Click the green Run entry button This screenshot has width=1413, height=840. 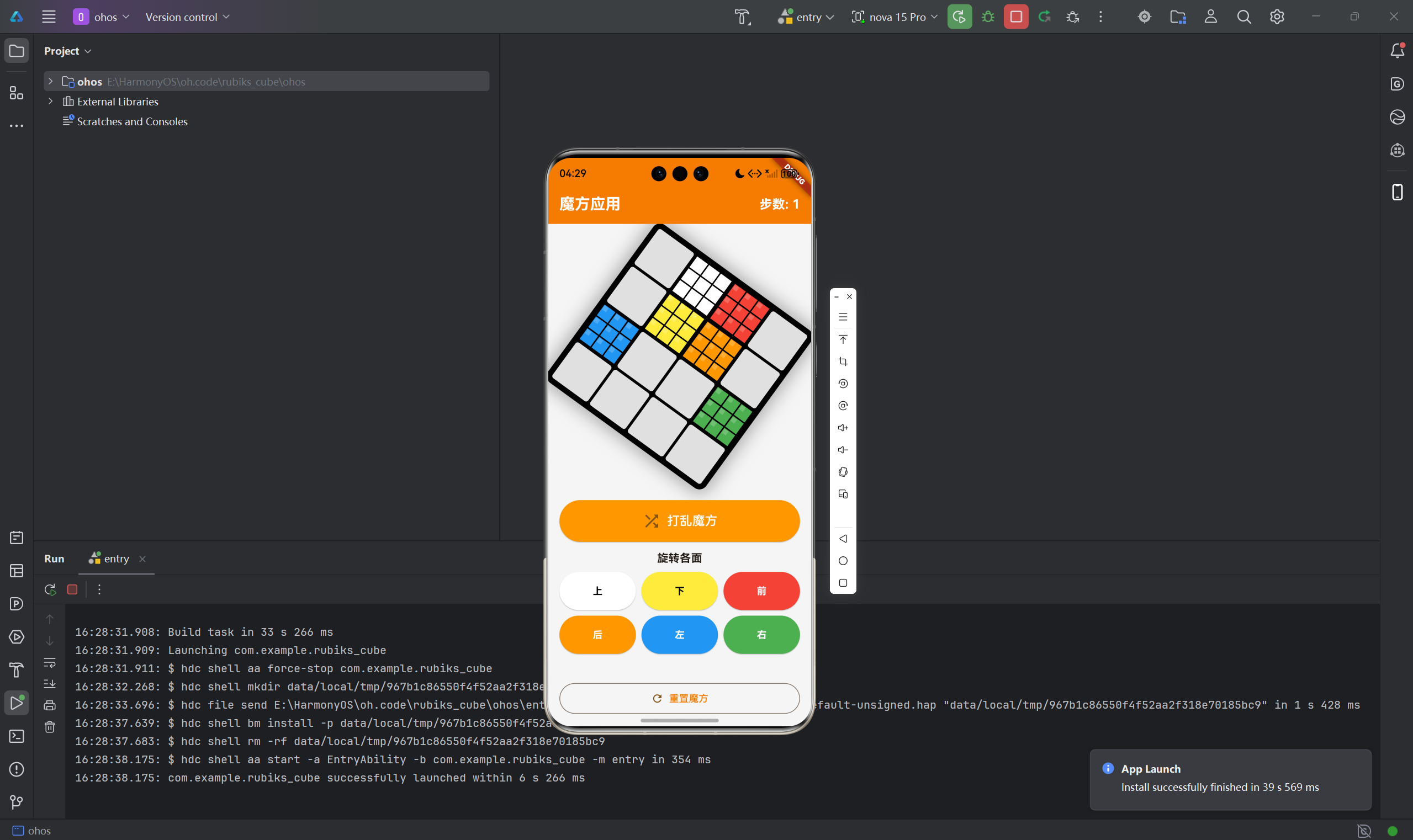(959, 17)
